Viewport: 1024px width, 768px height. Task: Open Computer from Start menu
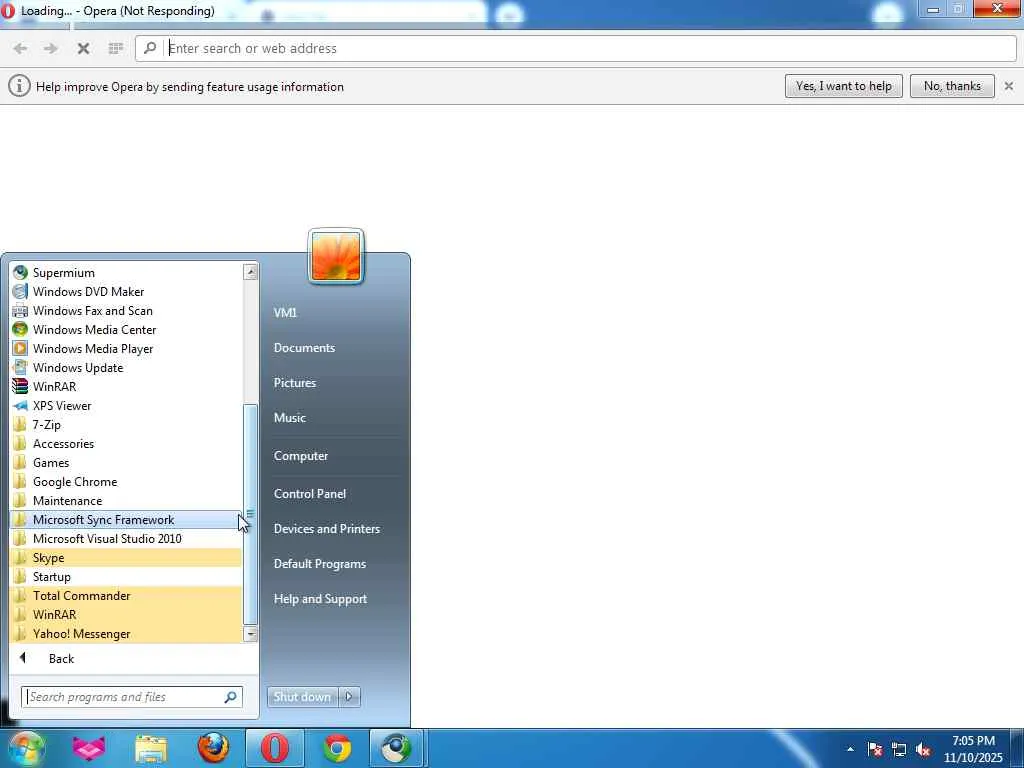click(x=300, y=456)
